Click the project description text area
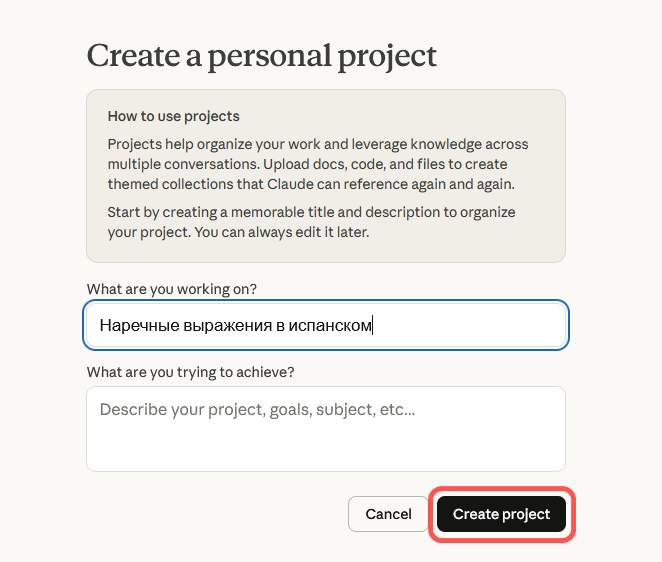Screen dimensions: 662x562 [326, 428]
